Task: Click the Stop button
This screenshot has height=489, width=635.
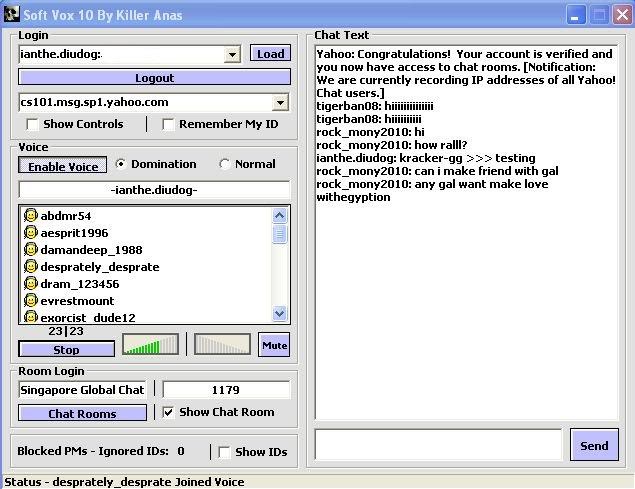Action: click(x=66, y=349)
